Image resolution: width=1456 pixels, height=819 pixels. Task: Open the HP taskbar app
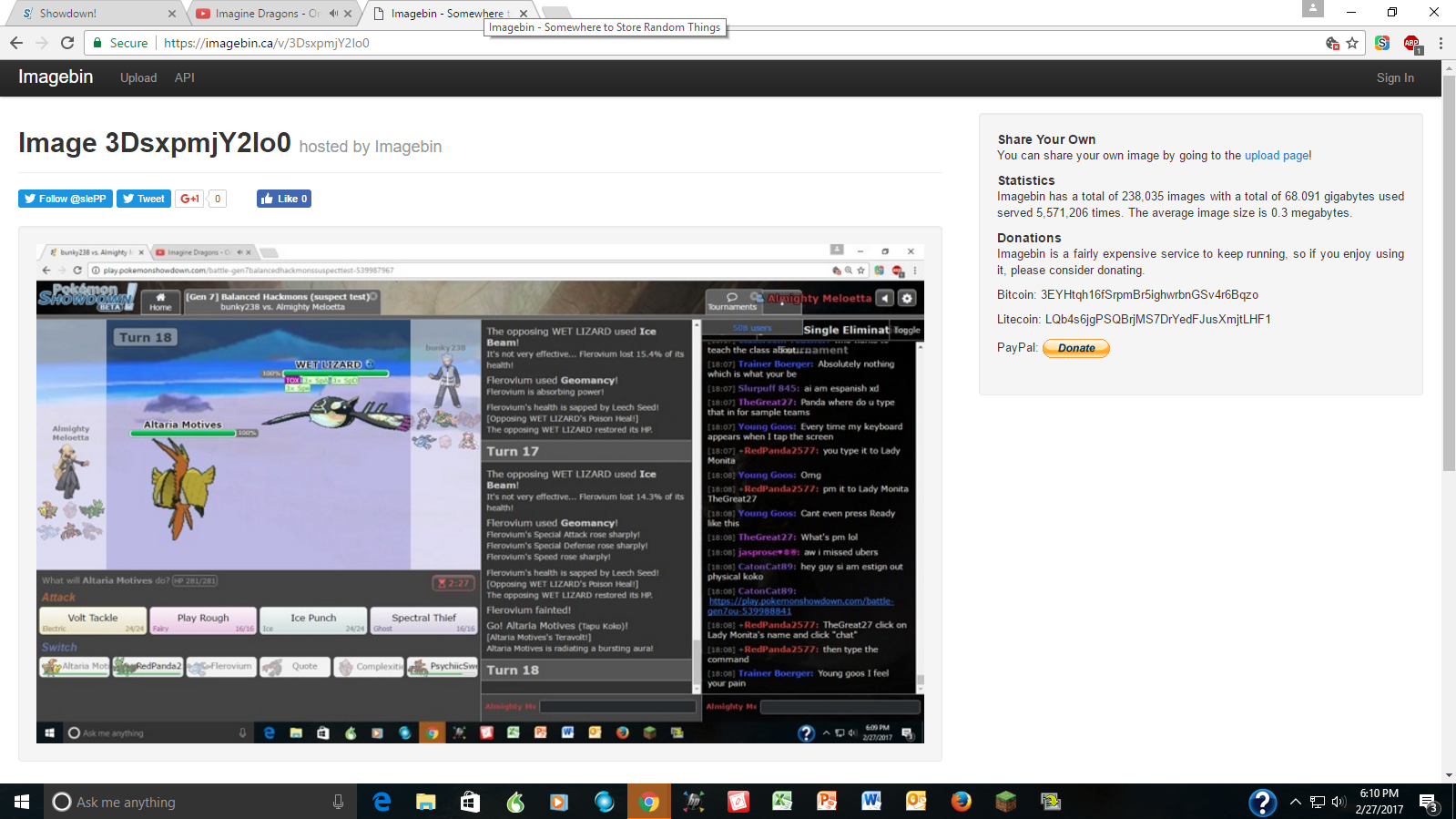[x=693, y=802]
